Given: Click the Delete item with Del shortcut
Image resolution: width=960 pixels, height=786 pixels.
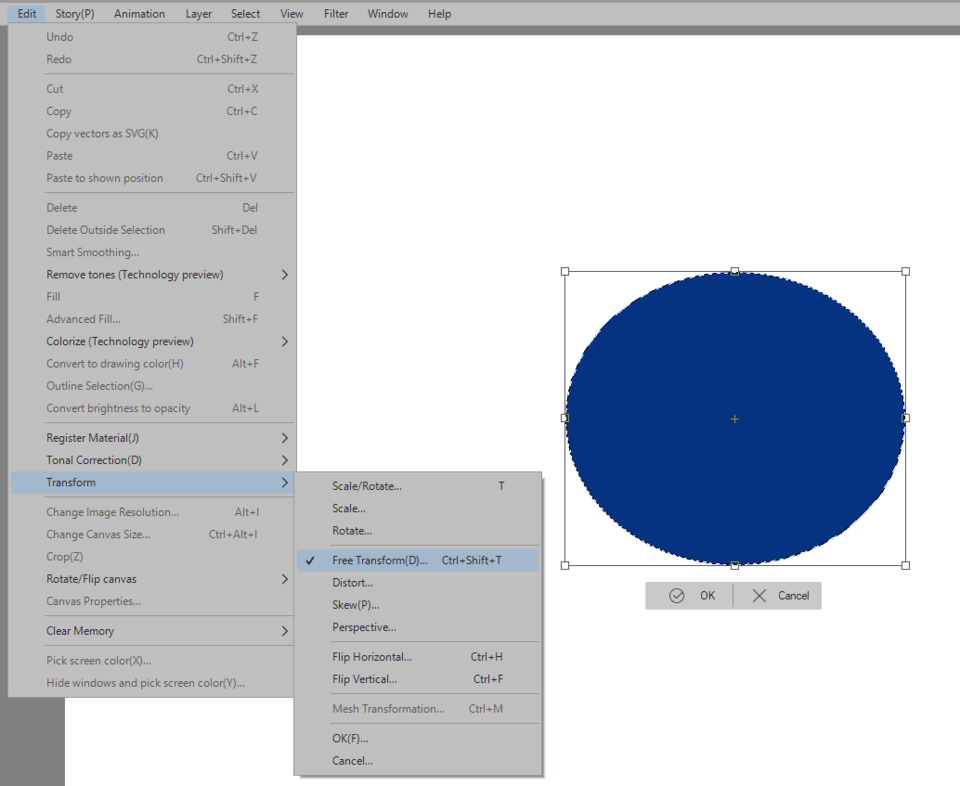Looking at the screenshot, I should (x=152, y=208).
